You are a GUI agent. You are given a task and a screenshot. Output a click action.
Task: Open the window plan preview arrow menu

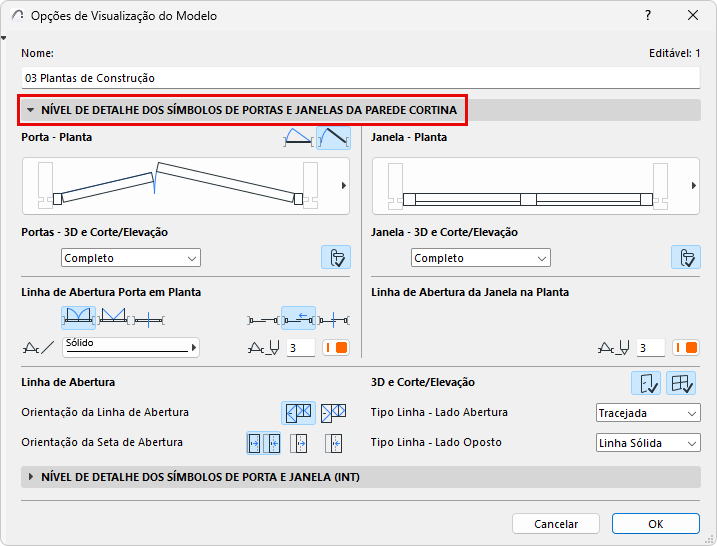point(694,186)
